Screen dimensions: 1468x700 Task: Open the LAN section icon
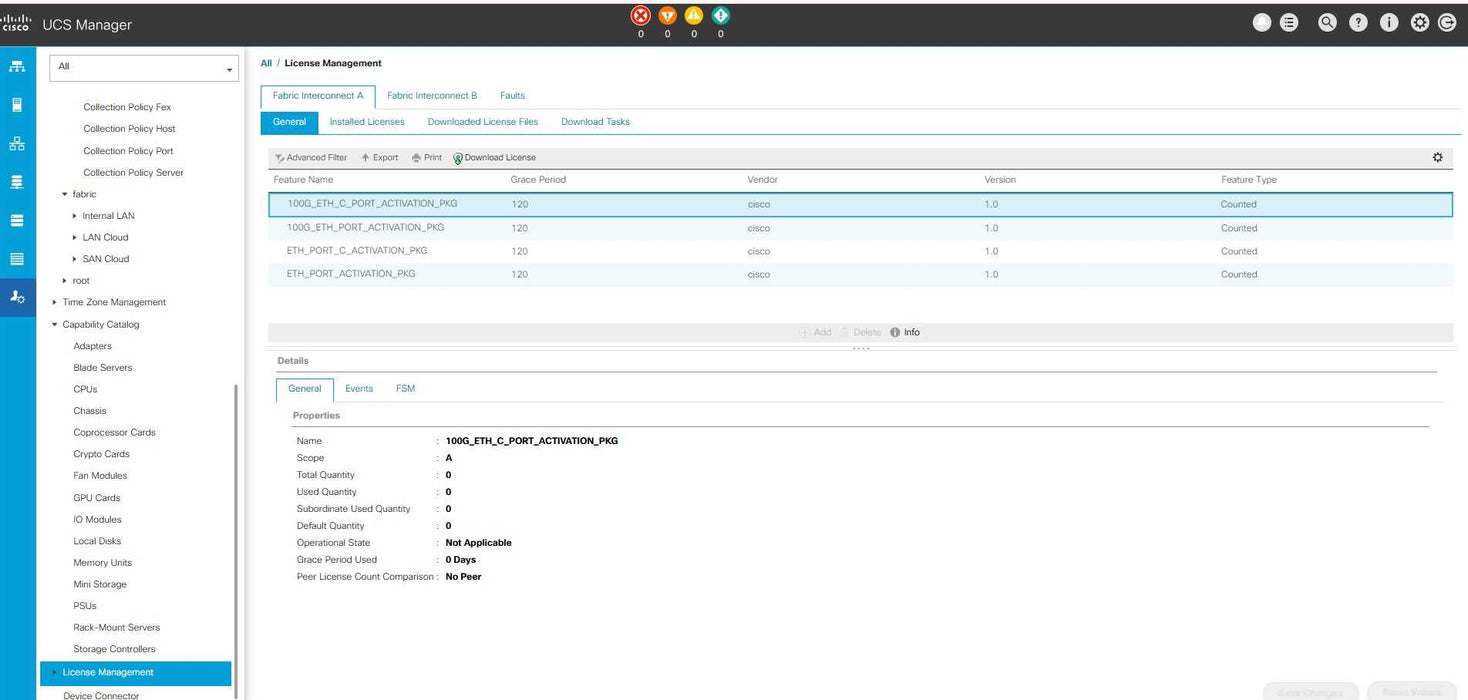(x=17, y=143)
